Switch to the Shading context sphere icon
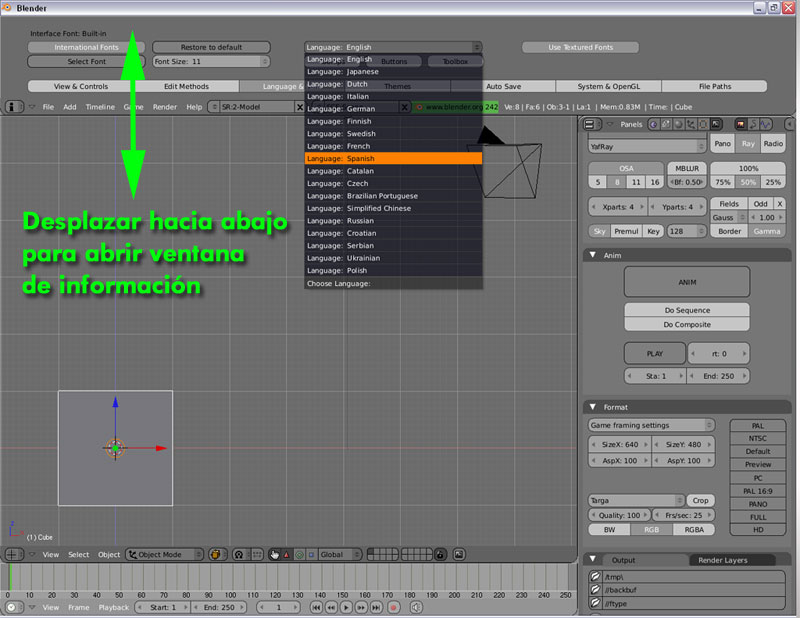This screenshot has width=800, height=618. (678, 124)
